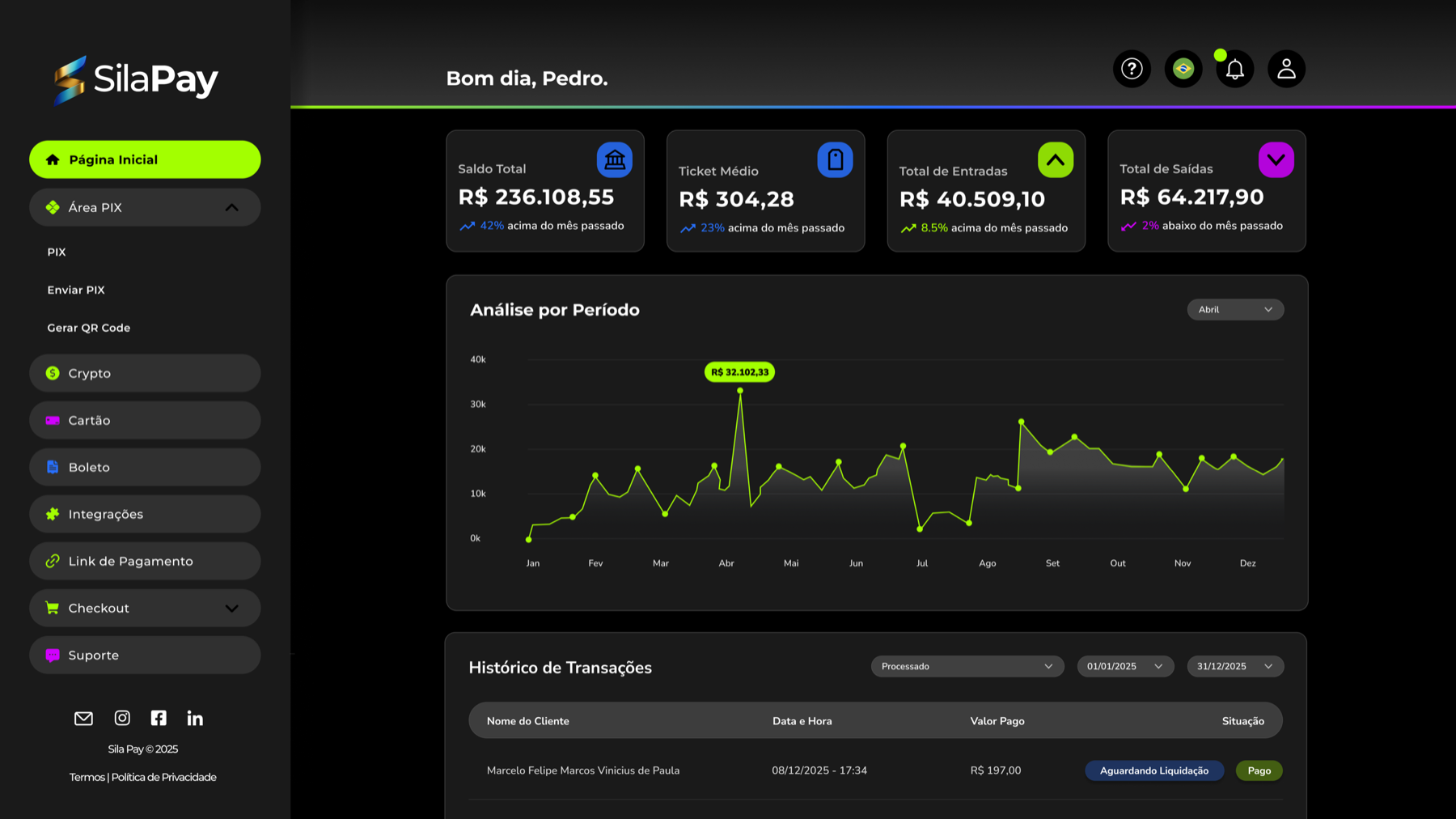The height and width of the screenshot is (819, 1456).
Task: Click the R$ 32.102,33 chart peak point
Action: pos(739,391)
